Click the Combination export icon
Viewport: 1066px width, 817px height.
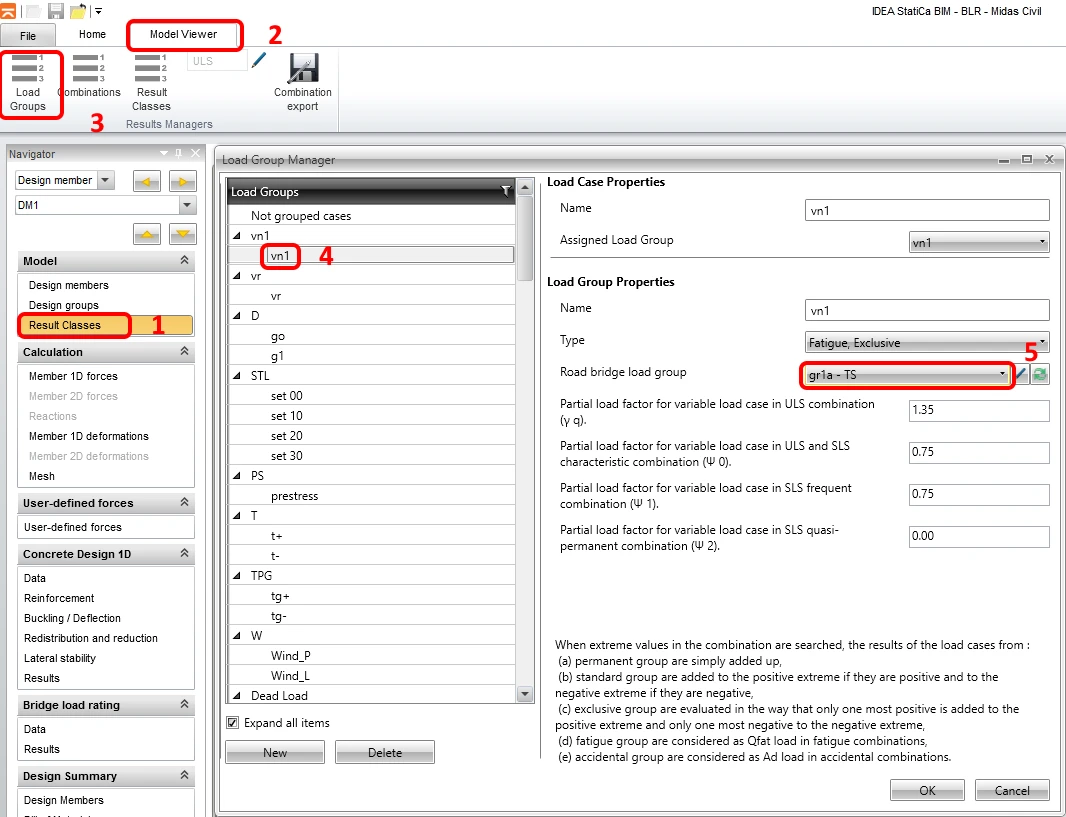(303, 83)
